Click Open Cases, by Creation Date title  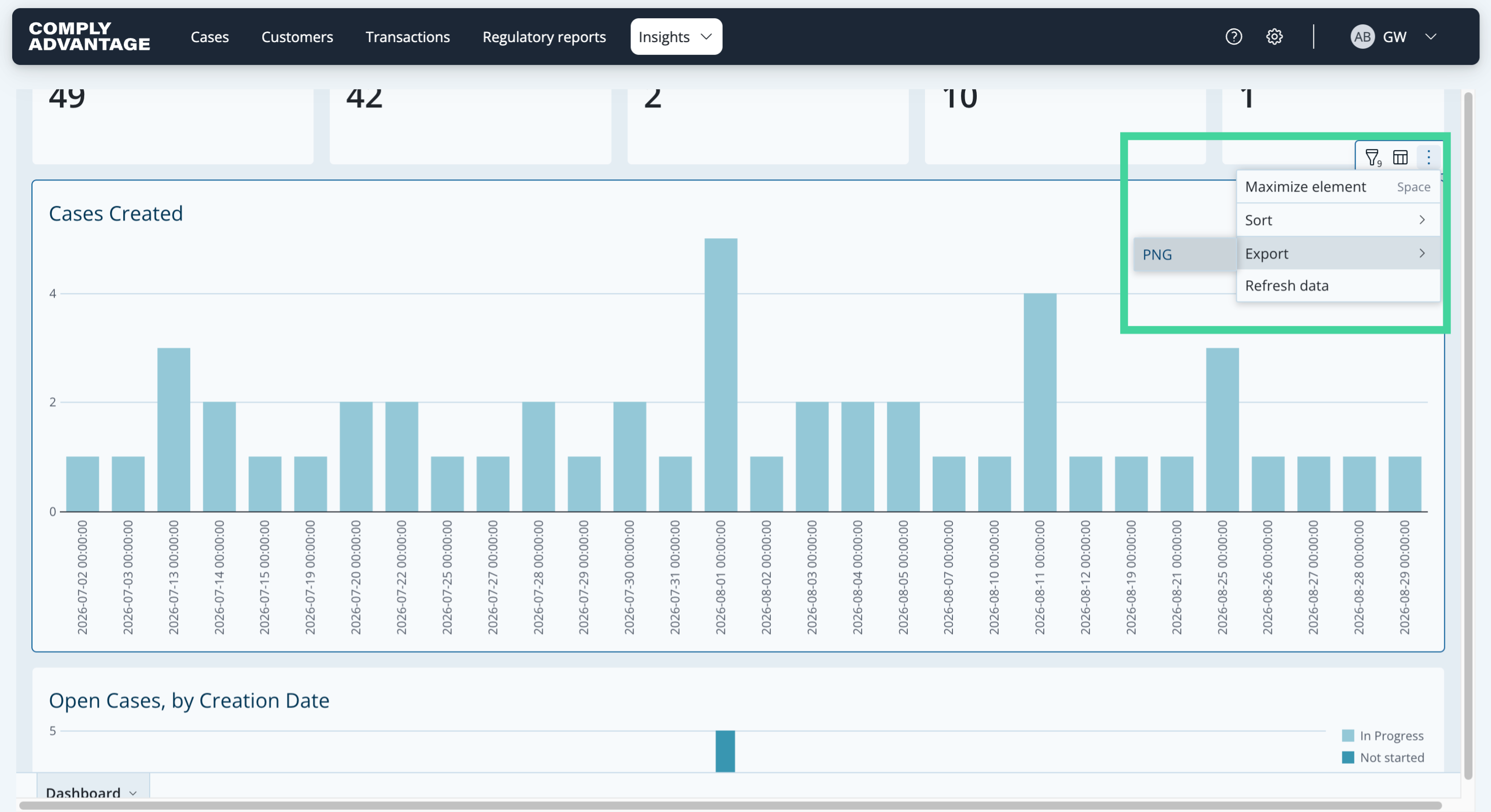click(x=189, y=700)
